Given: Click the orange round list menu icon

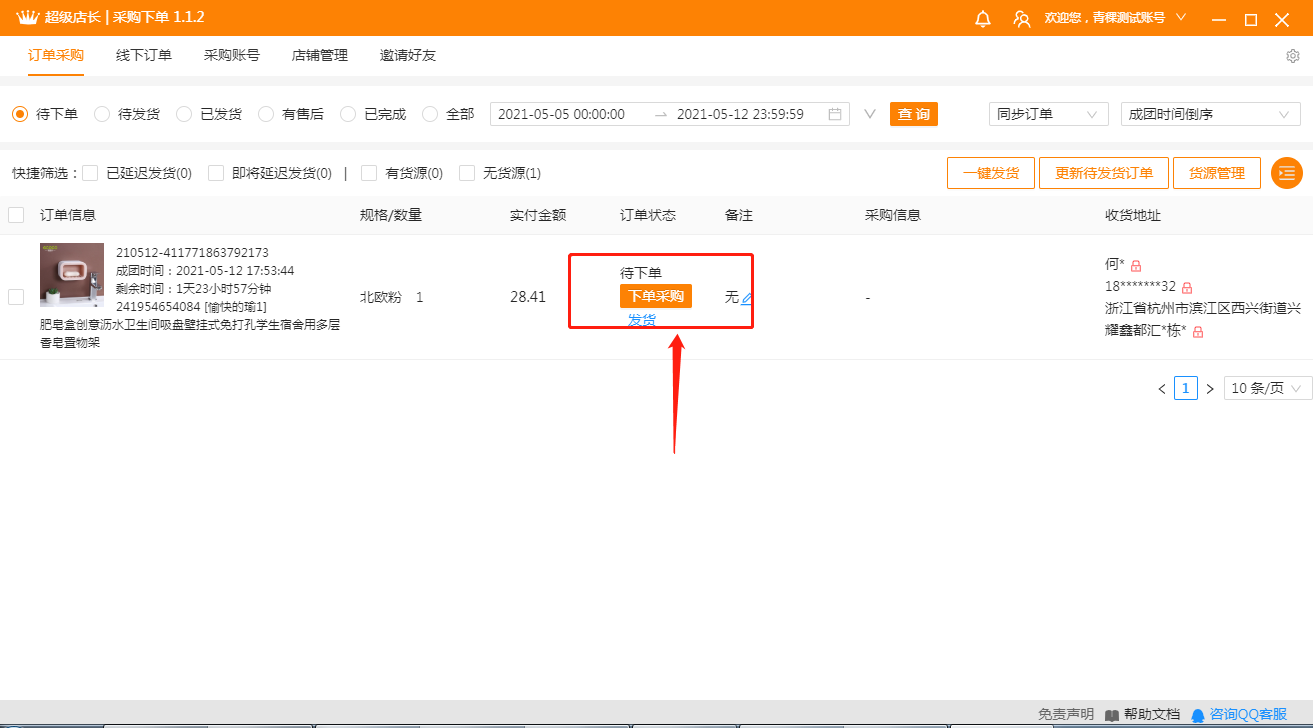Looking at the screenshot, I should point(1286,173).
